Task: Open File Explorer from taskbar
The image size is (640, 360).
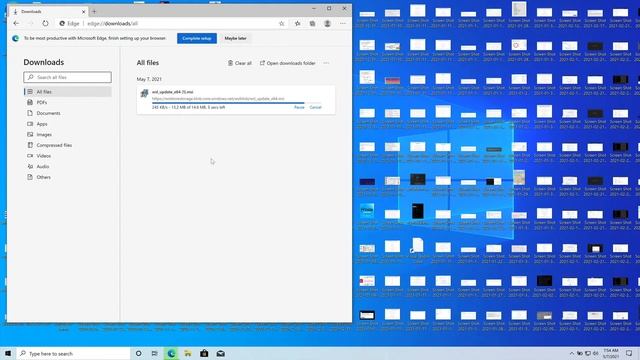Action: [188, 353]
